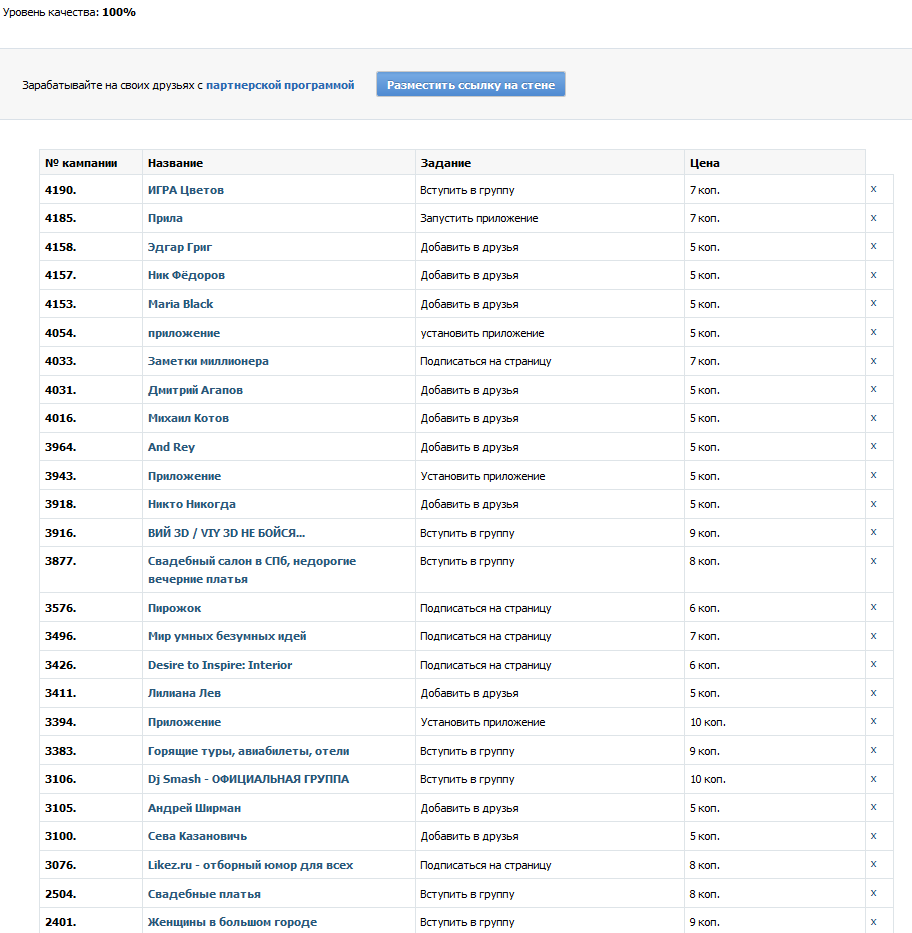Screen dimensions: 912x933
Task: Remove campaign 4190 with its x icon
Action: coord(873,189)
